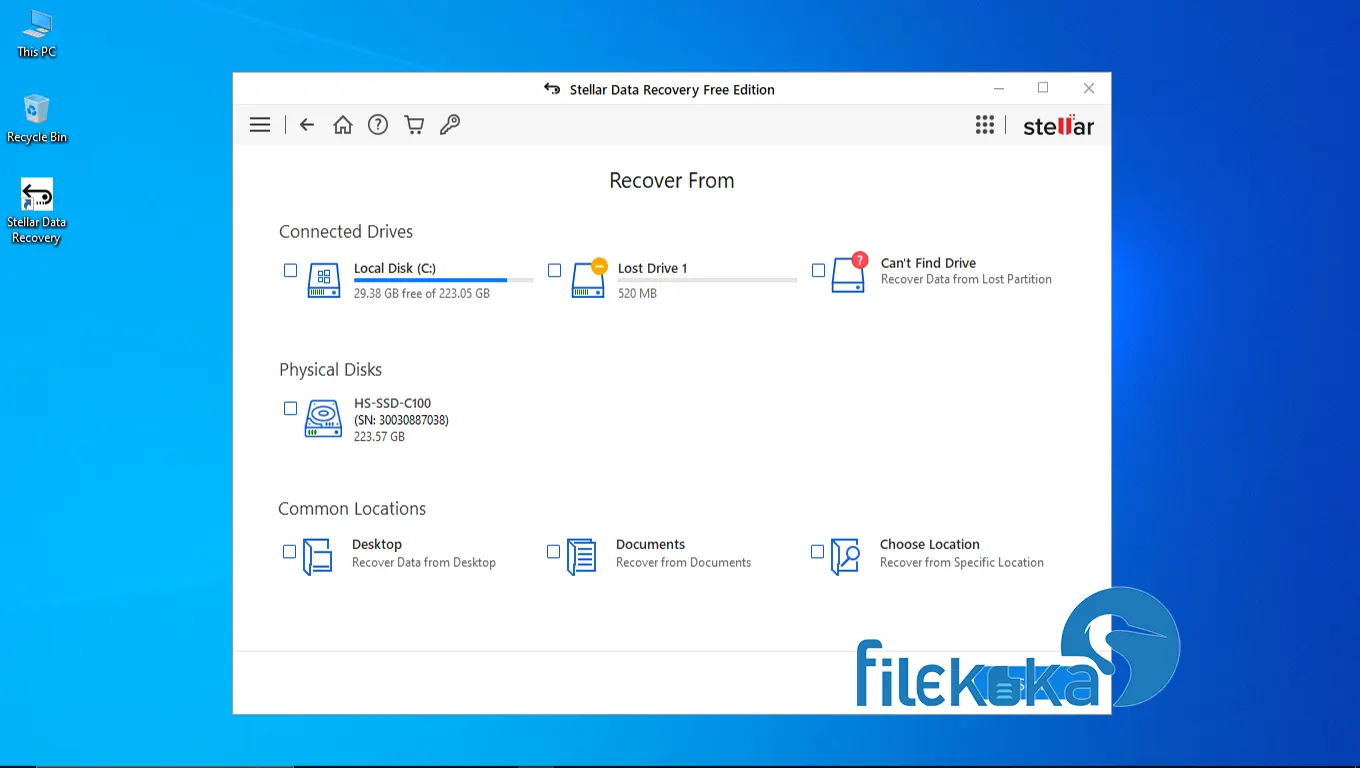Go back using the arrow icon

tap(307, 125)
